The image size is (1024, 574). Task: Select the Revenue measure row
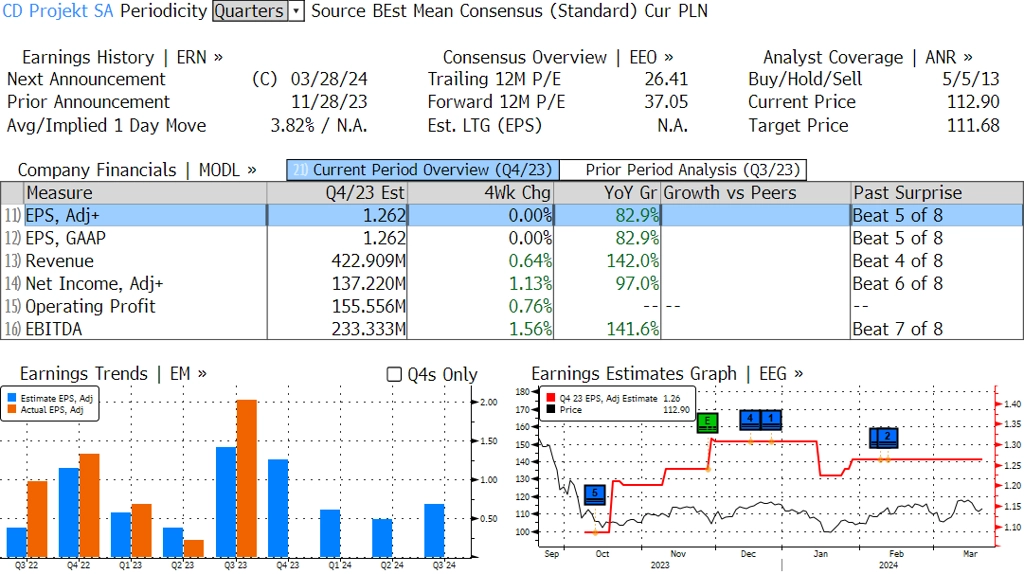click(512, 261)
